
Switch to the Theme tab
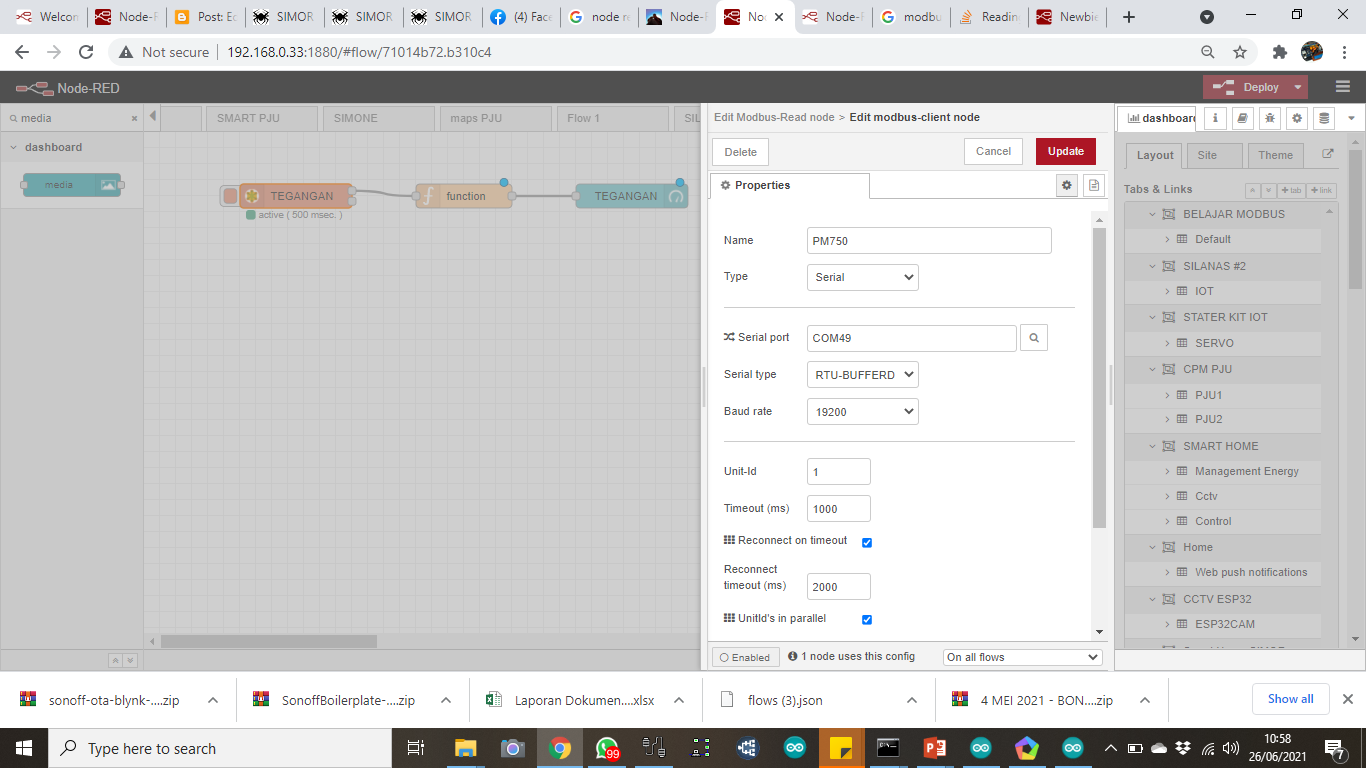point(1275,155)
